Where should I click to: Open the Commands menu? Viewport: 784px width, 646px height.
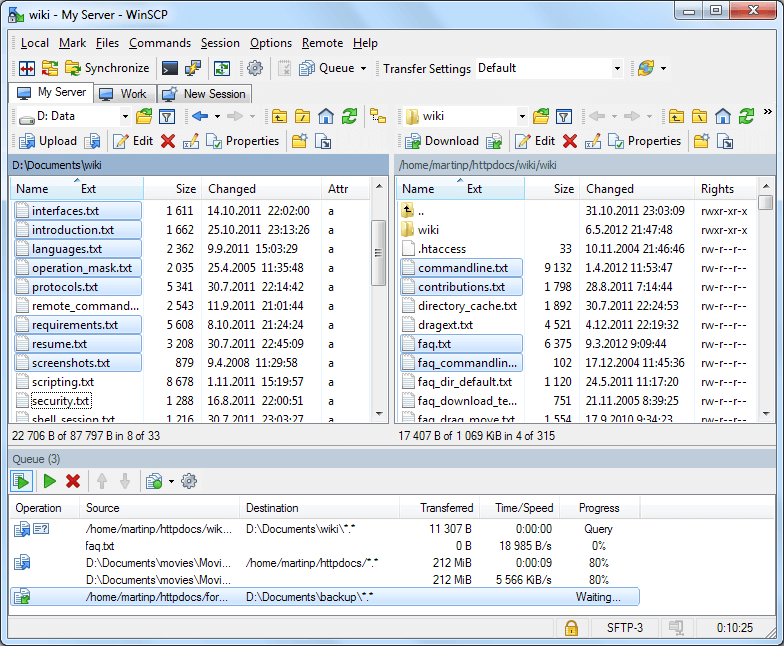[x=159, y=43]
